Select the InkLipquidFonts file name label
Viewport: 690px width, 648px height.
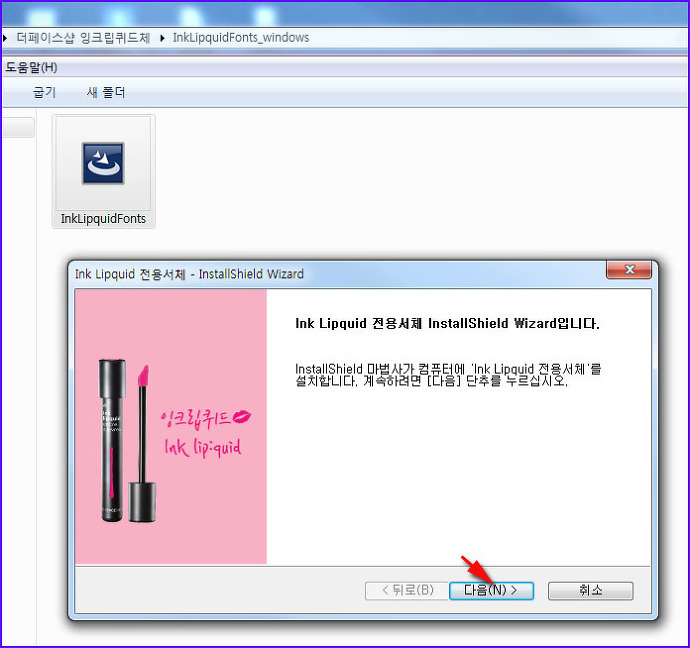click(103, 219)
